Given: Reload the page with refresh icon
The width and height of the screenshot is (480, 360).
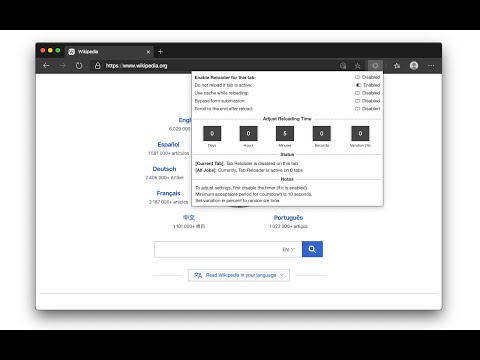Looking at the screenshot, I should [x=79, y=66].
